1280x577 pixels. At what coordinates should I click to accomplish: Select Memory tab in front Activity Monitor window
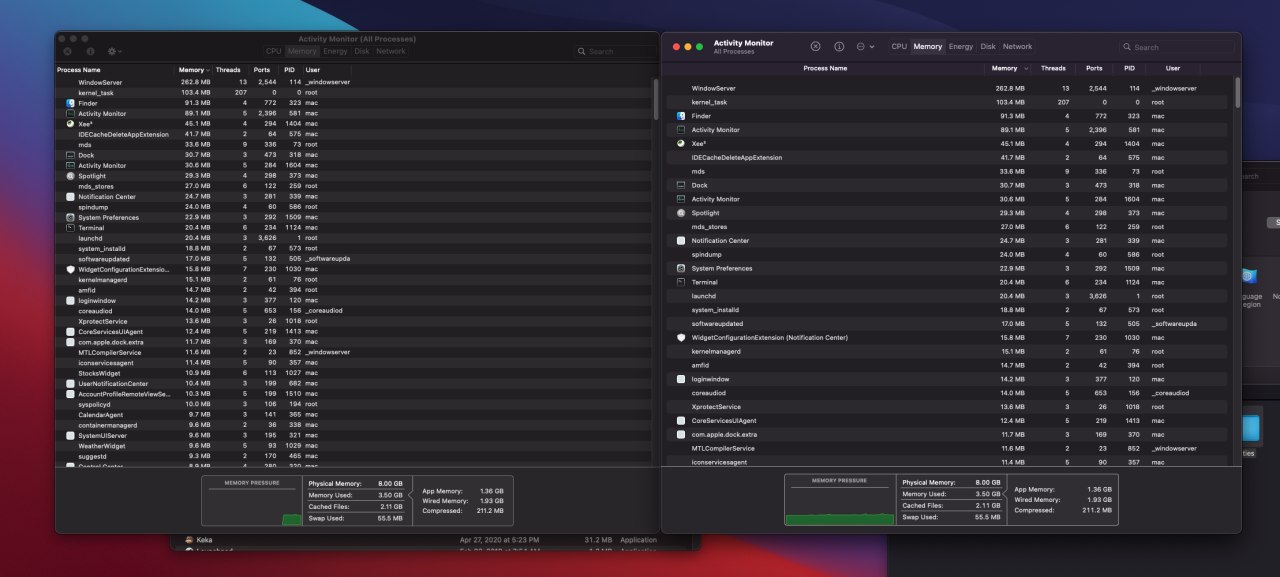pyautogui.click(x=927, y=46)
